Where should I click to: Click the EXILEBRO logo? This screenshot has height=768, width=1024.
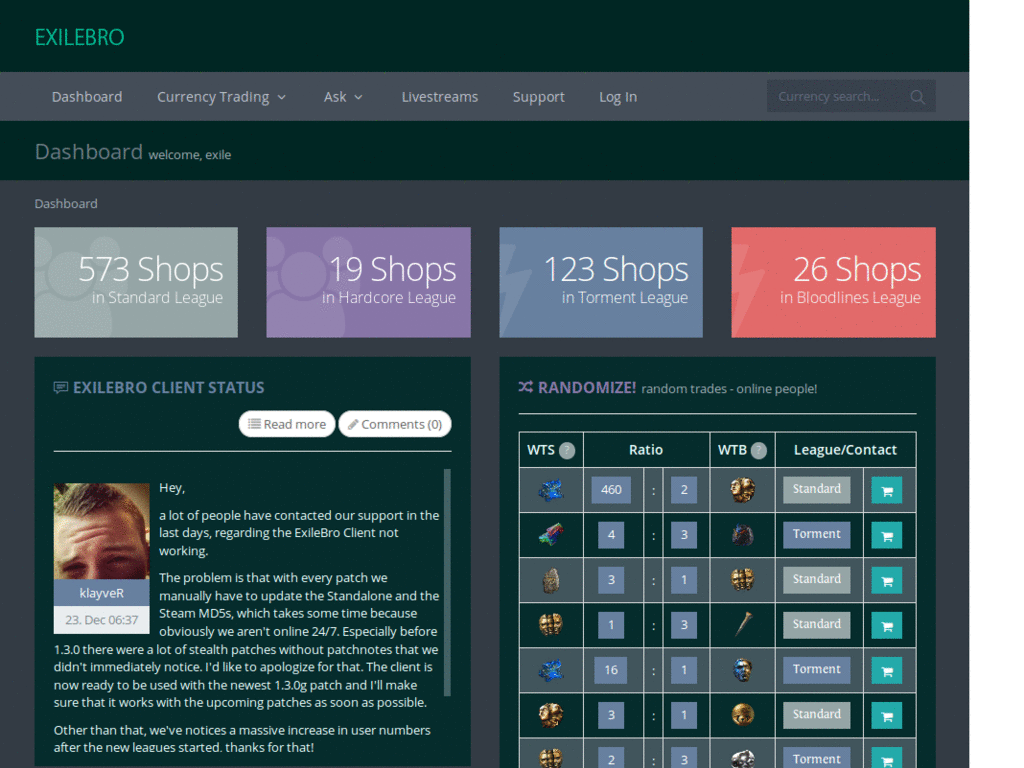coord(79,37)
